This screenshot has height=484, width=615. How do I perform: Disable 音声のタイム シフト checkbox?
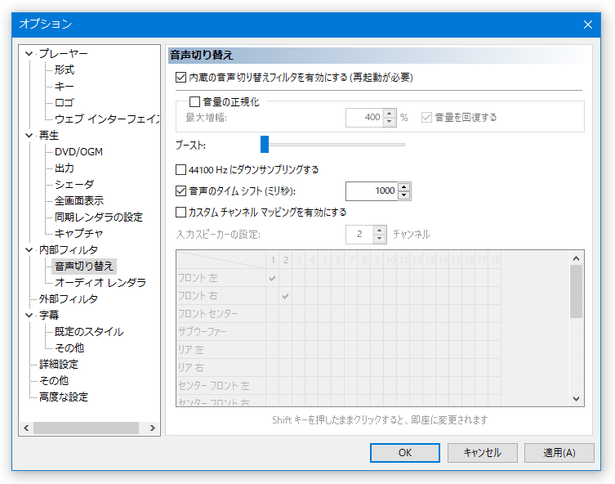tap(180, 191)
